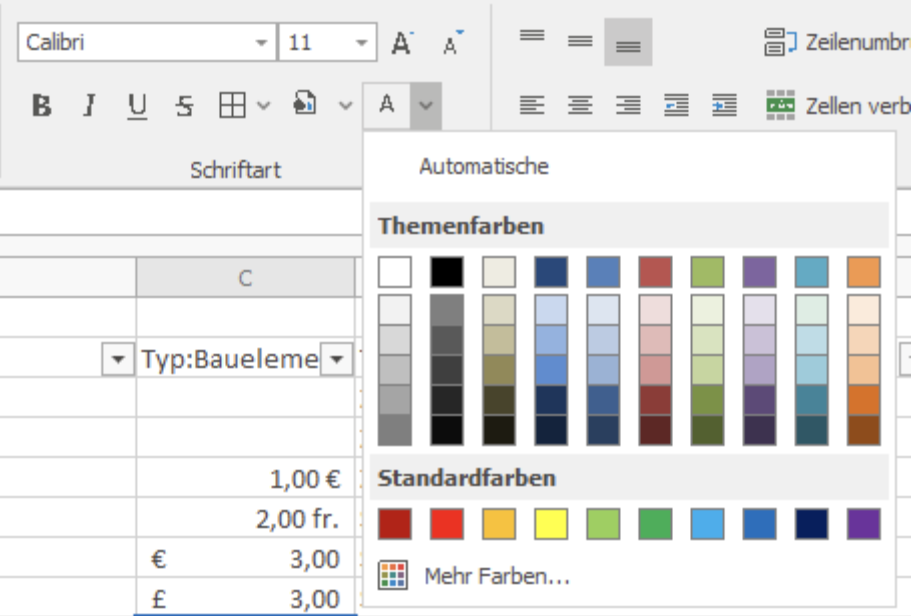Click the Zeilenumbruch wrap text icon
Screen dimensions: 912x616
click(x=780, y=42)
